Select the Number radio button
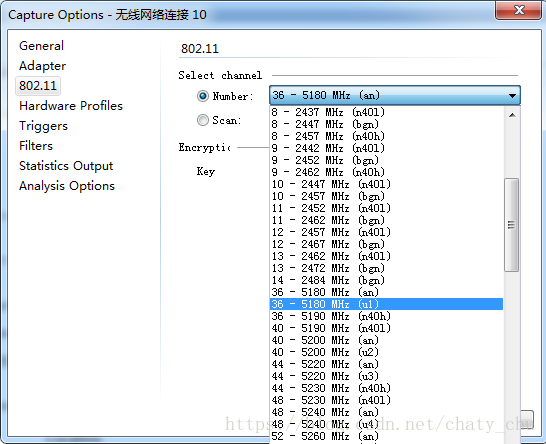This screenshot has width=546, height=444. [203, 96]
